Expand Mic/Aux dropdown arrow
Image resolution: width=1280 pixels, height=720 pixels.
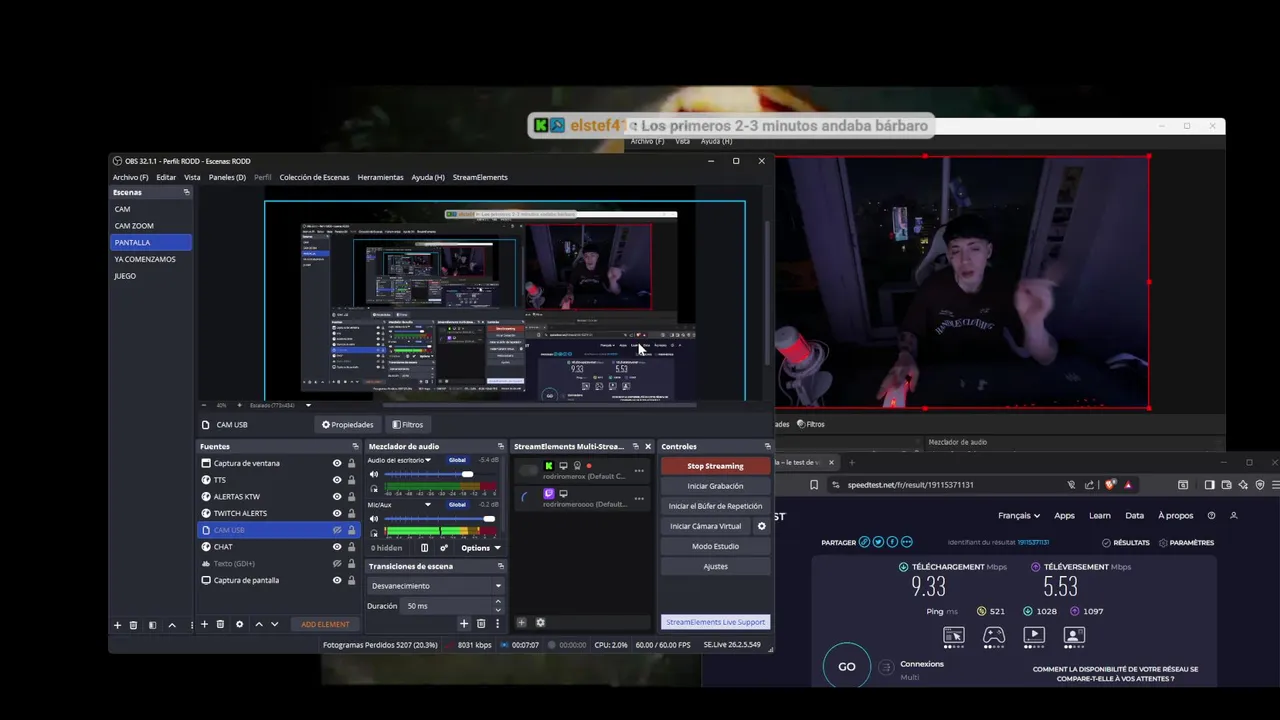[x=428, y=505]
